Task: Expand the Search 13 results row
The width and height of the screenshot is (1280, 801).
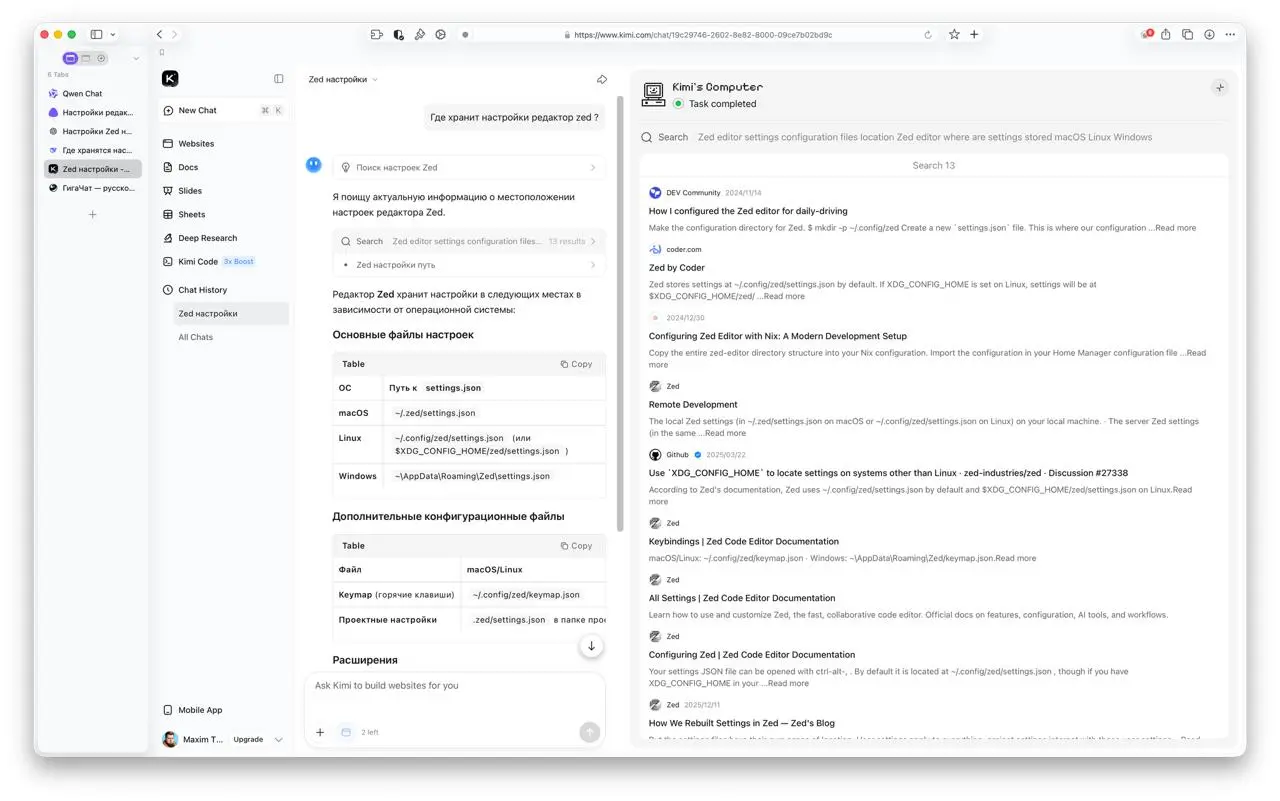Action: [469, 241]
